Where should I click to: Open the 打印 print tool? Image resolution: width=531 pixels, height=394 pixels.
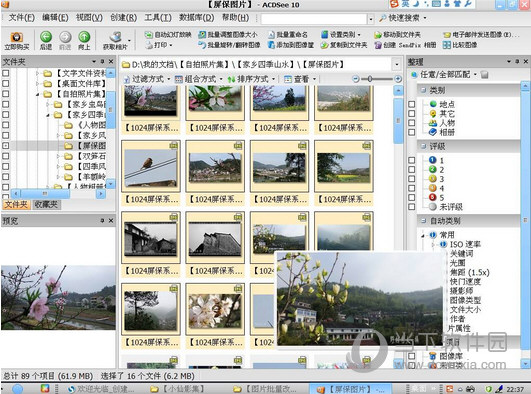158,45
